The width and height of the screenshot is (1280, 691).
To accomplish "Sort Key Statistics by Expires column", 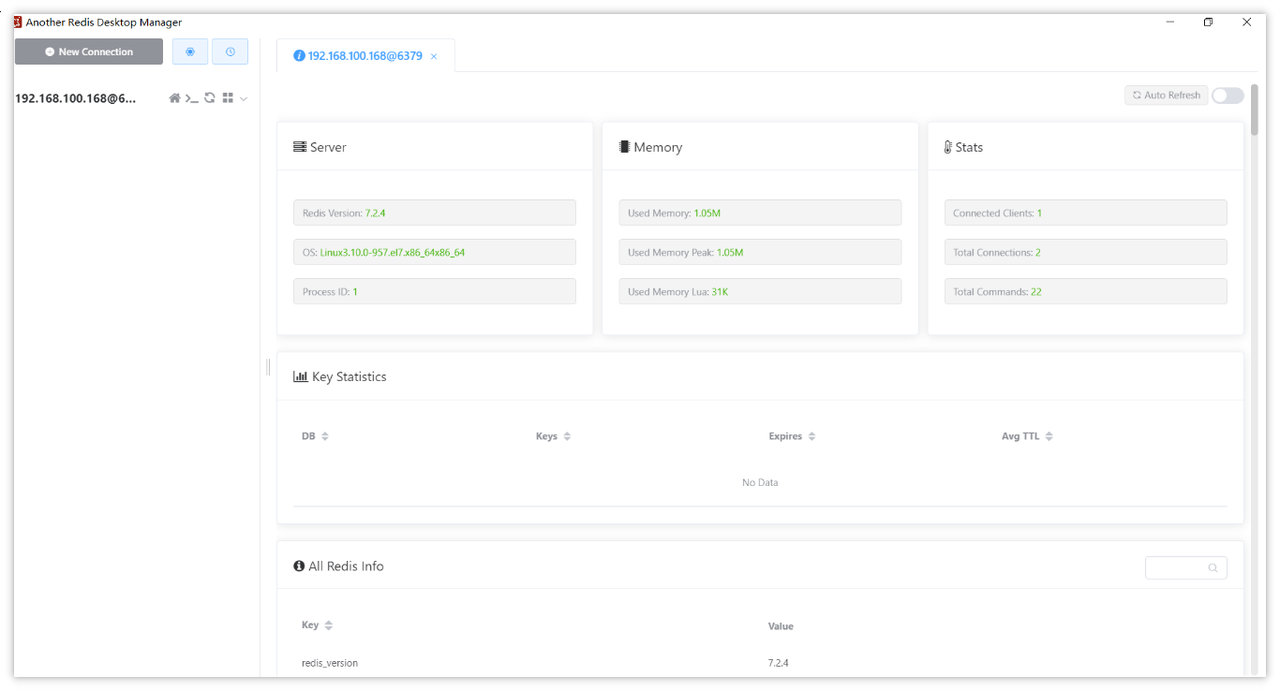I will [x=812, y=437].
